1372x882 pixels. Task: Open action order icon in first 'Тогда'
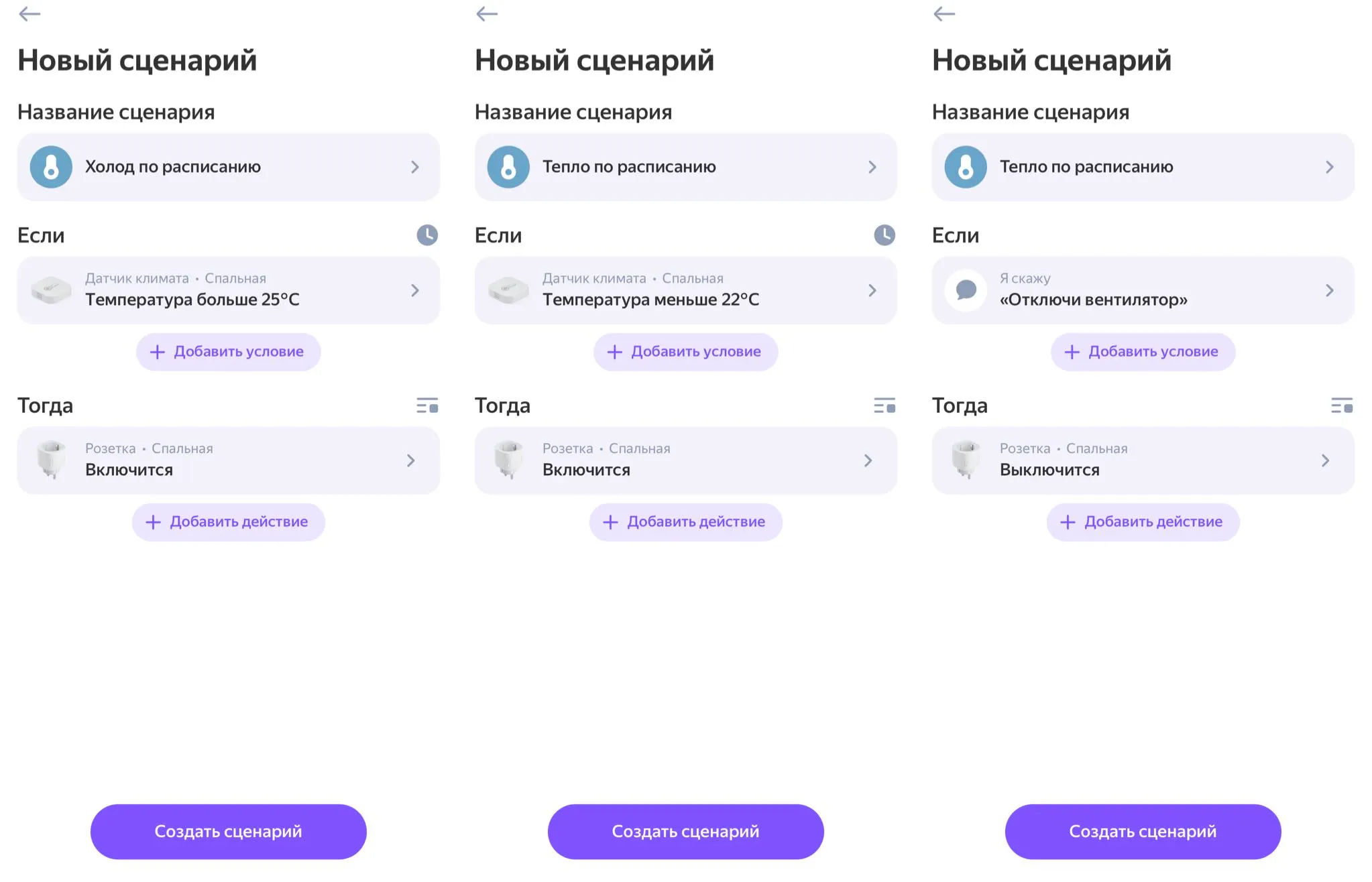click(427, 405)
